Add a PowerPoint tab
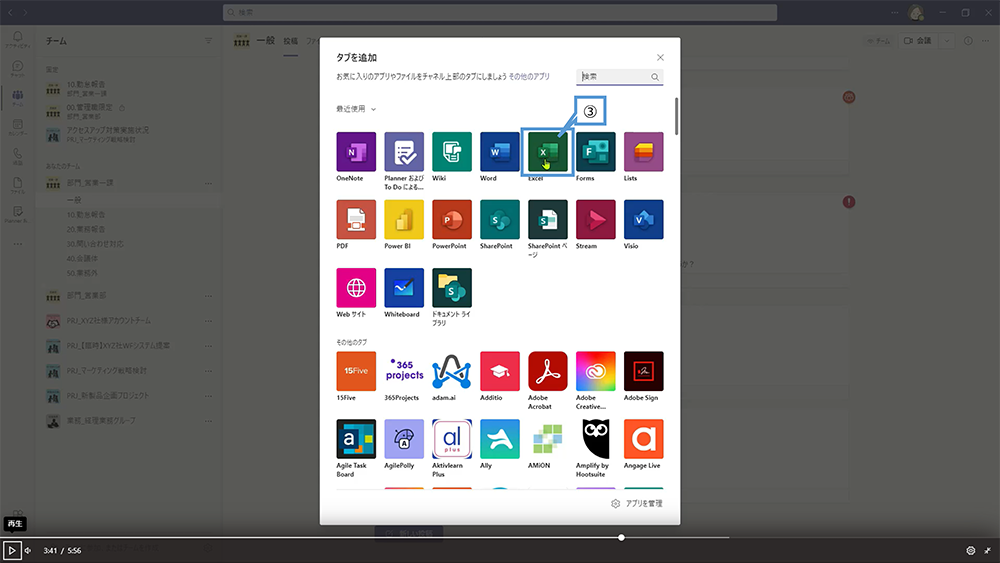 (452, 219)
